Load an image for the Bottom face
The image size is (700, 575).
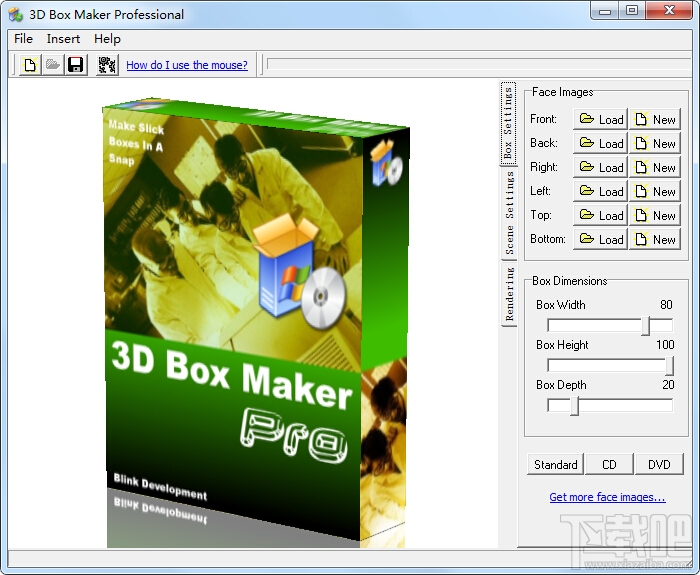coord(600,239)
